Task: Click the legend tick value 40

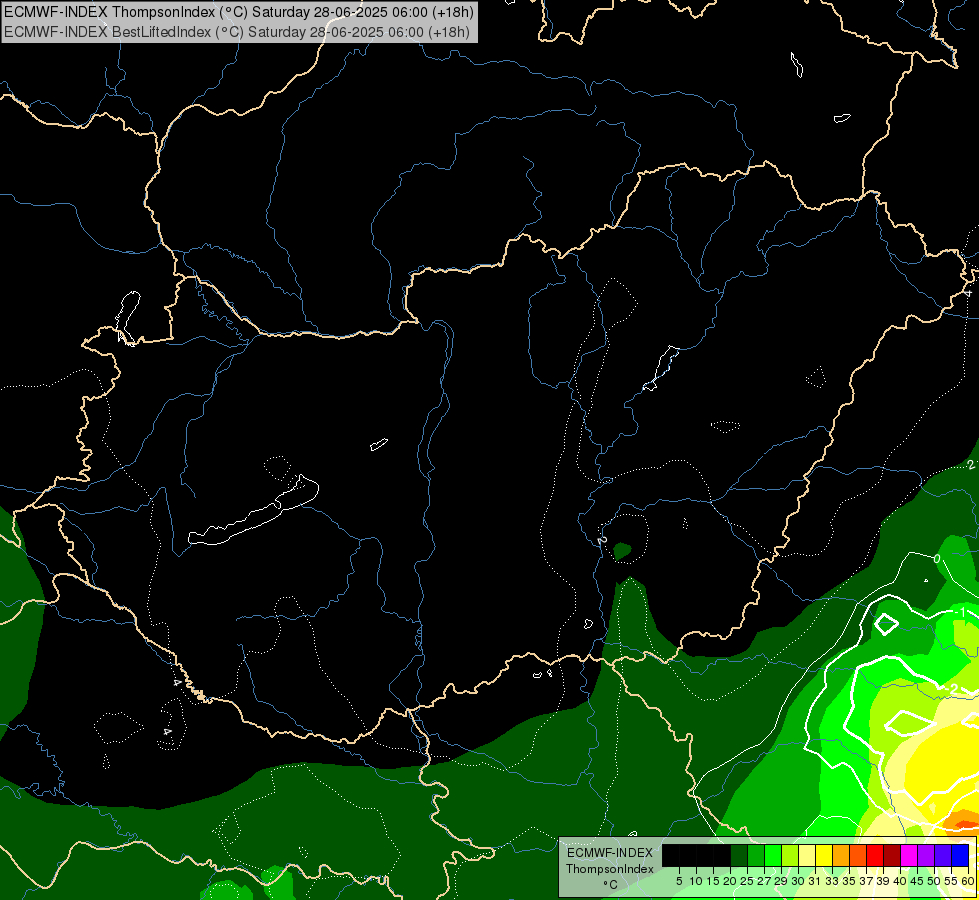Action: click(900, 881)
